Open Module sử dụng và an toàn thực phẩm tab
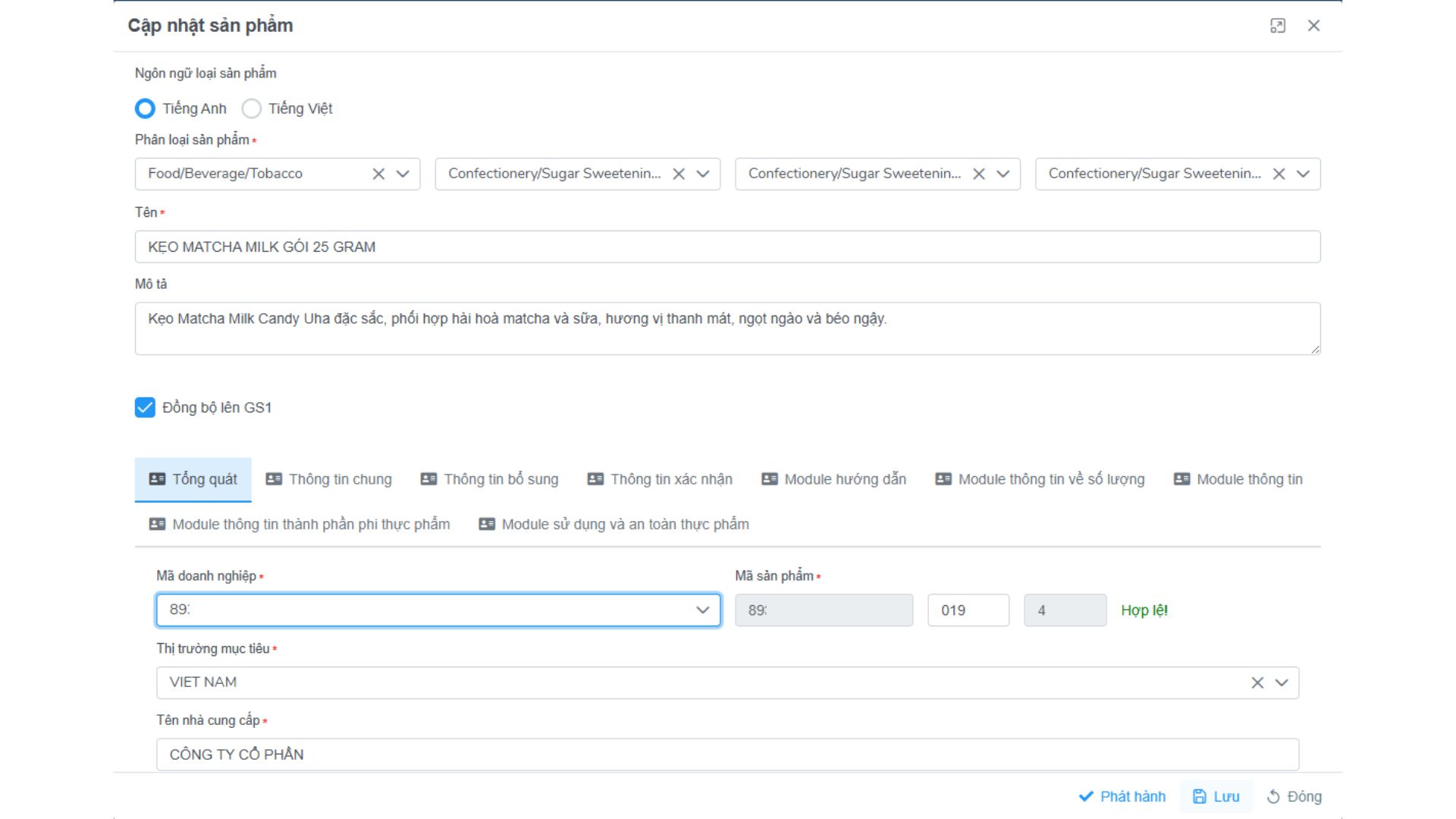 point(614,524)
